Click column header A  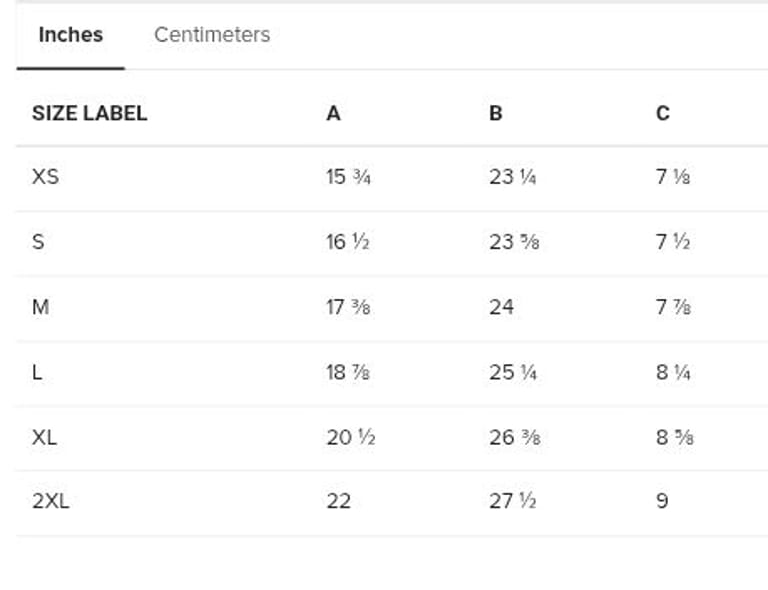[333, 113]
